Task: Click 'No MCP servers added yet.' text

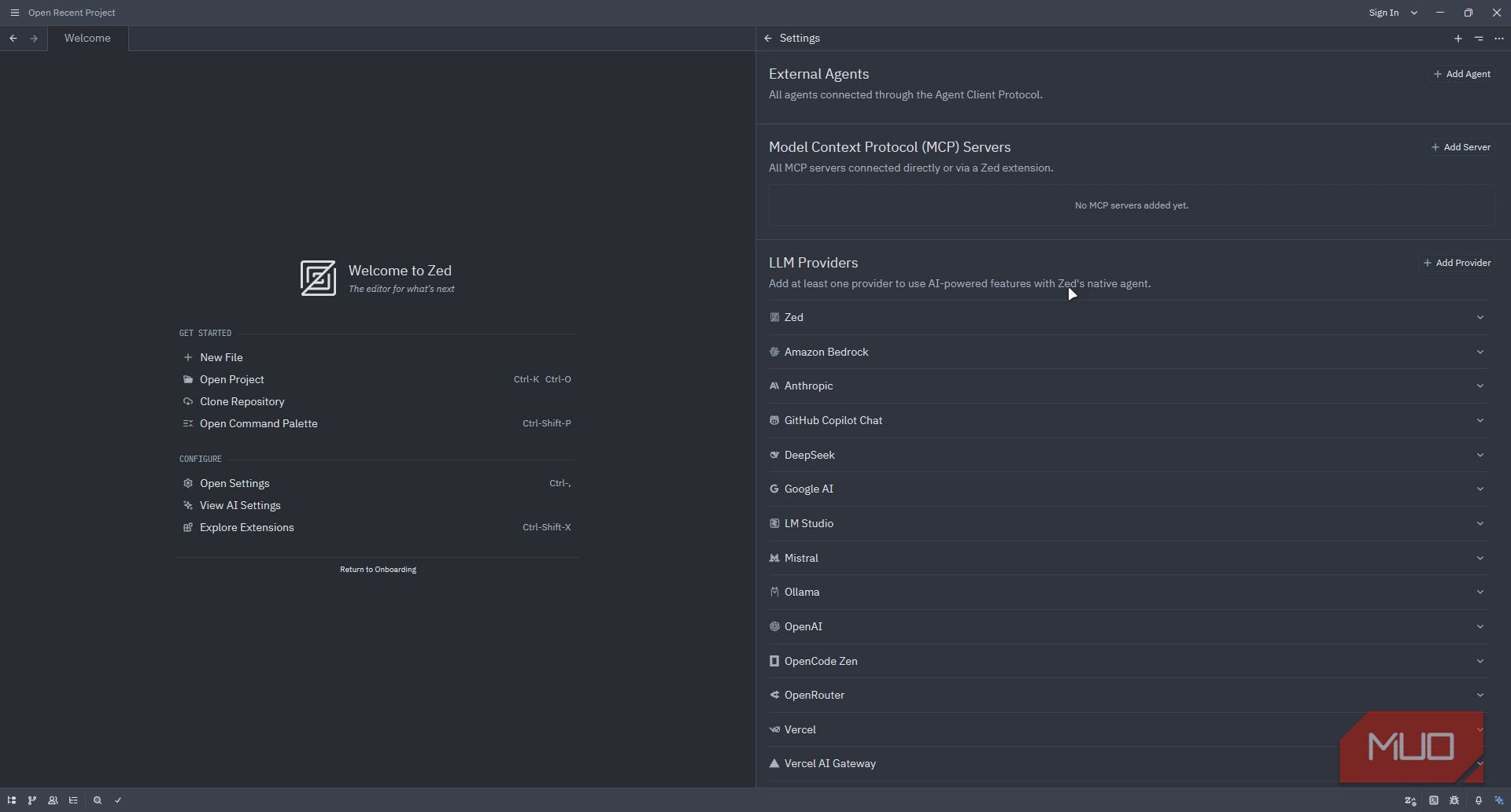Action: 1132,205
